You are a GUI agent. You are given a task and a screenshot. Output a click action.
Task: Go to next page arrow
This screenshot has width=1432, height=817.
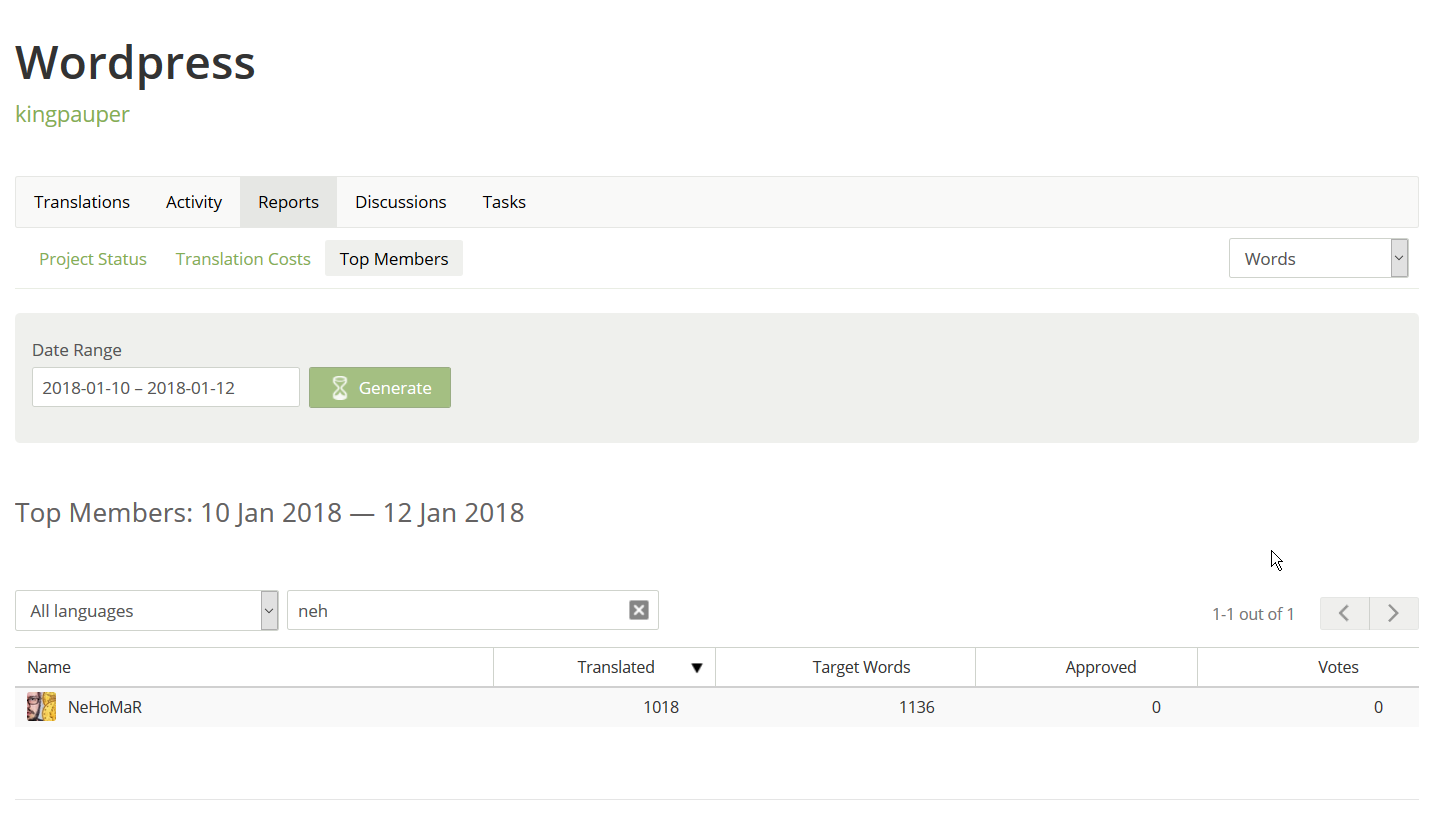[x=1394, y=613]
